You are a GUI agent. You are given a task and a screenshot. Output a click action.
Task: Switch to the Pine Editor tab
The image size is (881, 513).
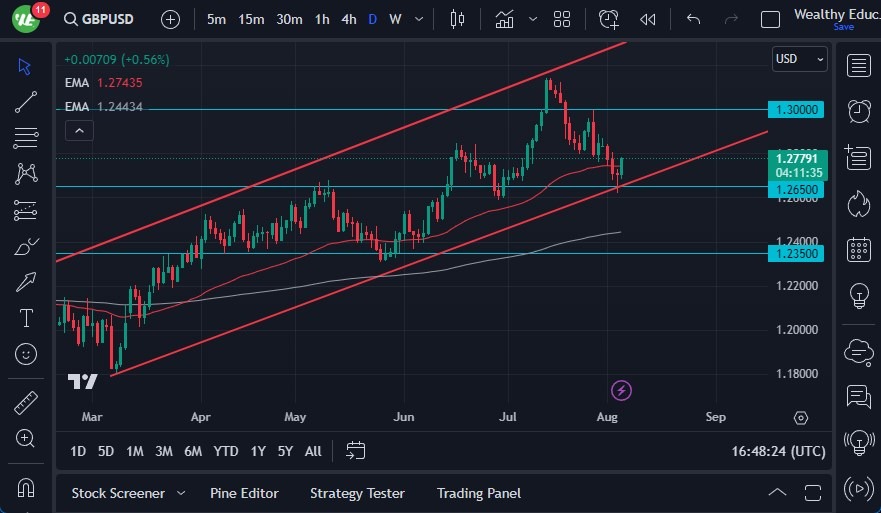click(244, 493)
